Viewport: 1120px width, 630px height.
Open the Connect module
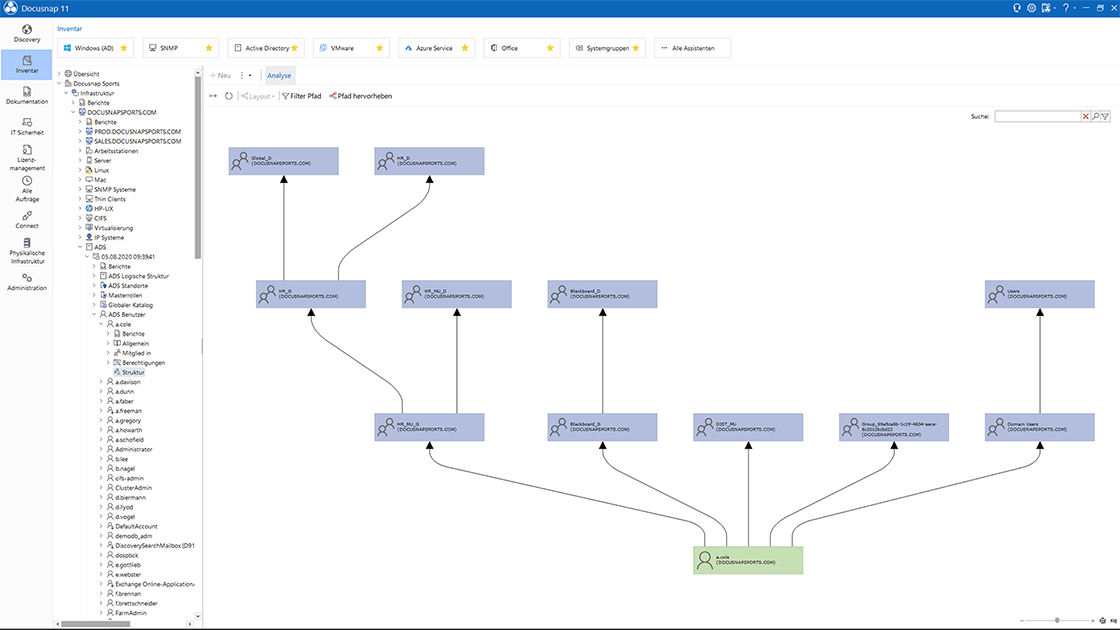coord(26,220)
